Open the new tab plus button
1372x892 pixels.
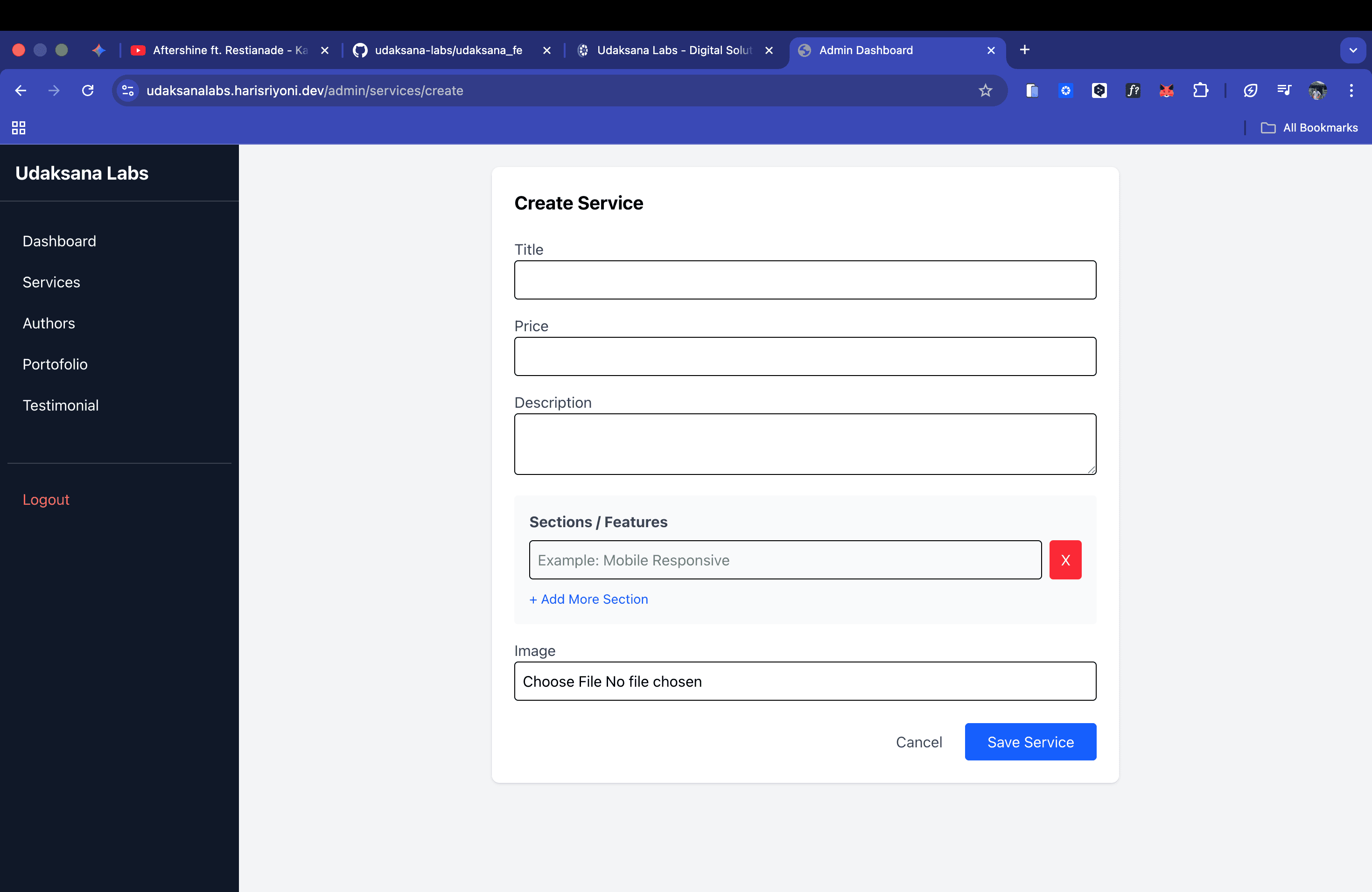tap(1024, 50)
